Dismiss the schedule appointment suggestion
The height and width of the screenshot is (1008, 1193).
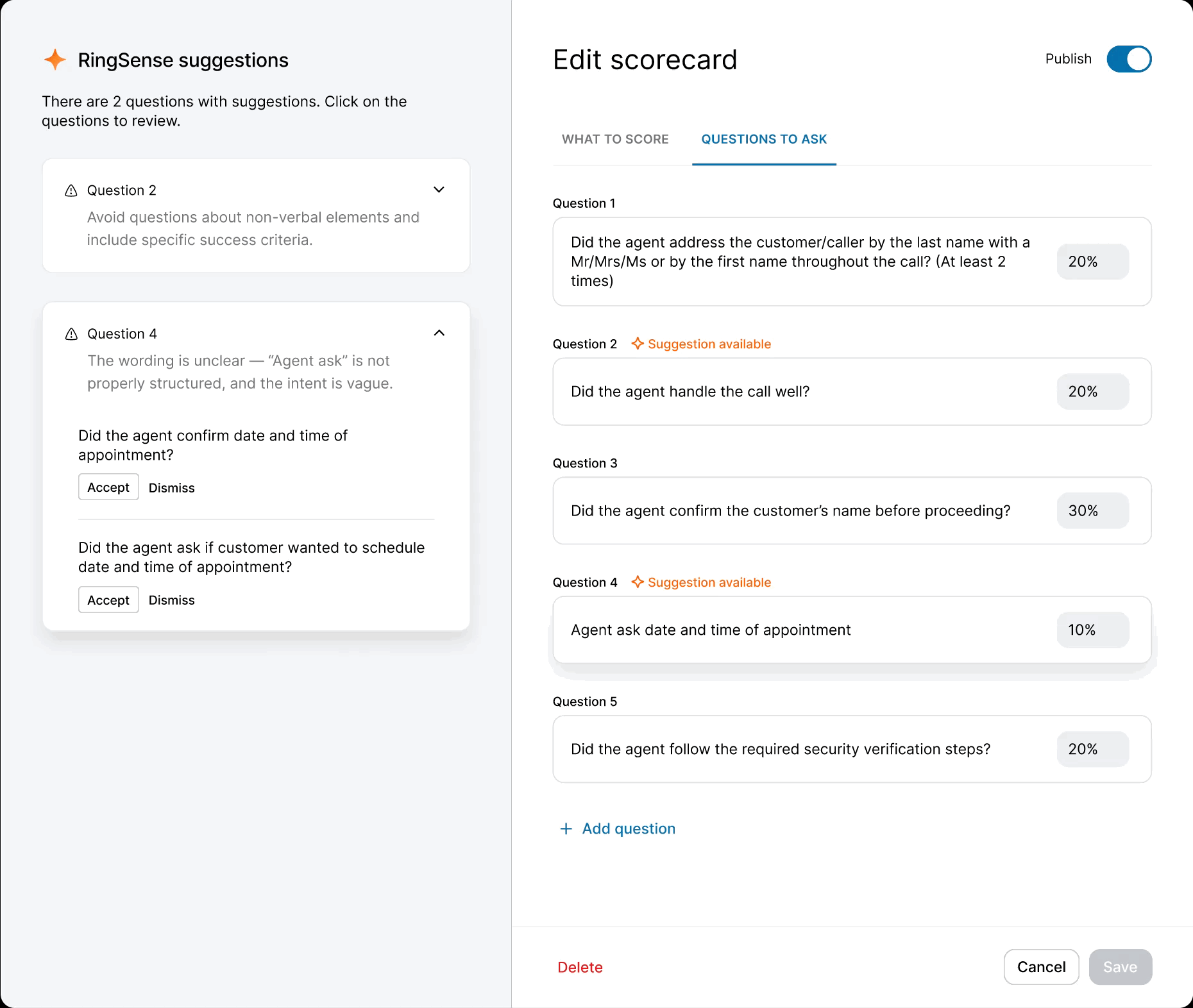pos(171,600)
